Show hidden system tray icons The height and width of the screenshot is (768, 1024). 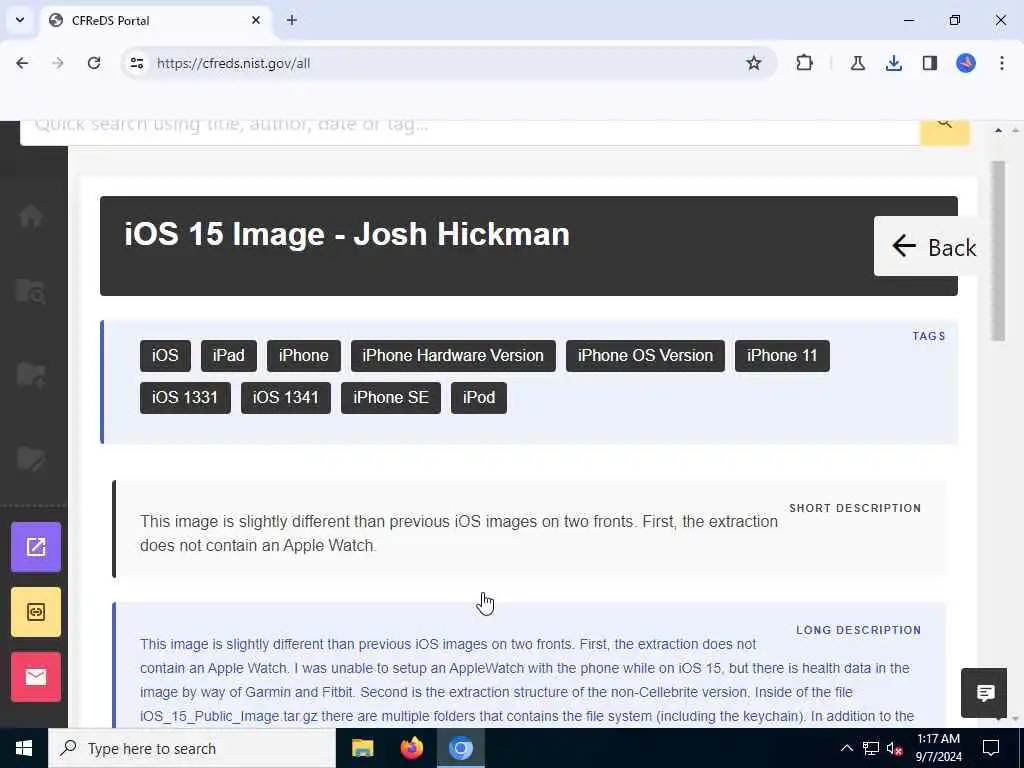(846, 748)
